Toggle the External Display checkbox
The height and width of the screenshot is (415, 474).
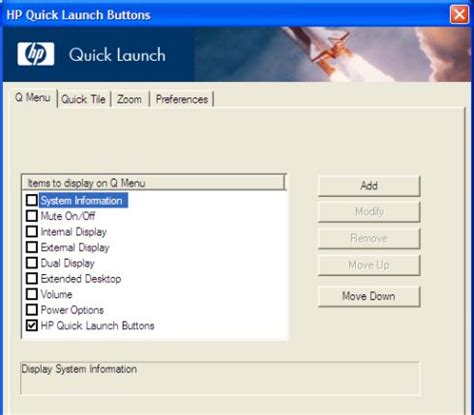32,247
